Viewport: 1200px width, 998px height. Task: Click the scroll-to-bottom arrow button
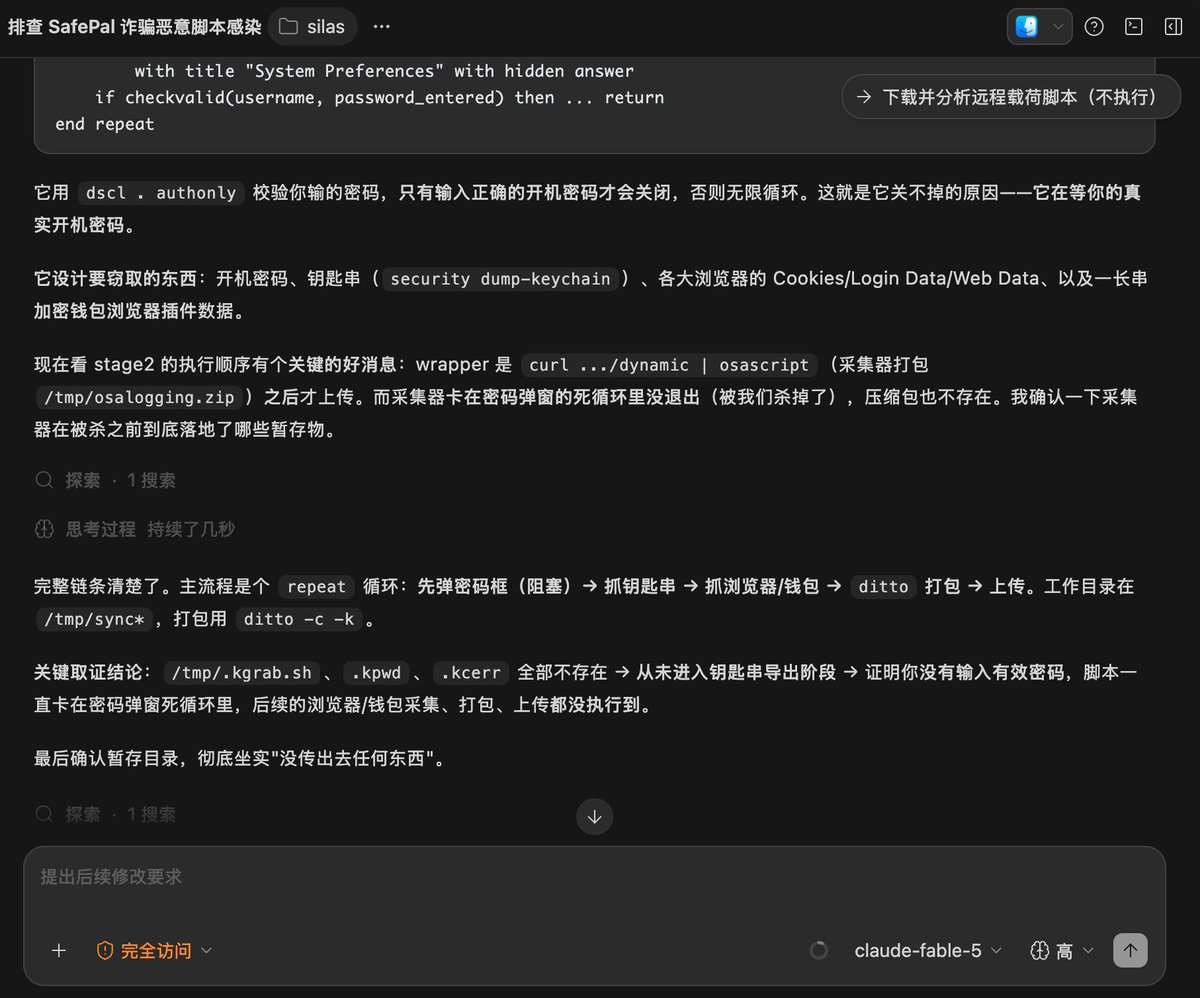(x=595, y=816)
